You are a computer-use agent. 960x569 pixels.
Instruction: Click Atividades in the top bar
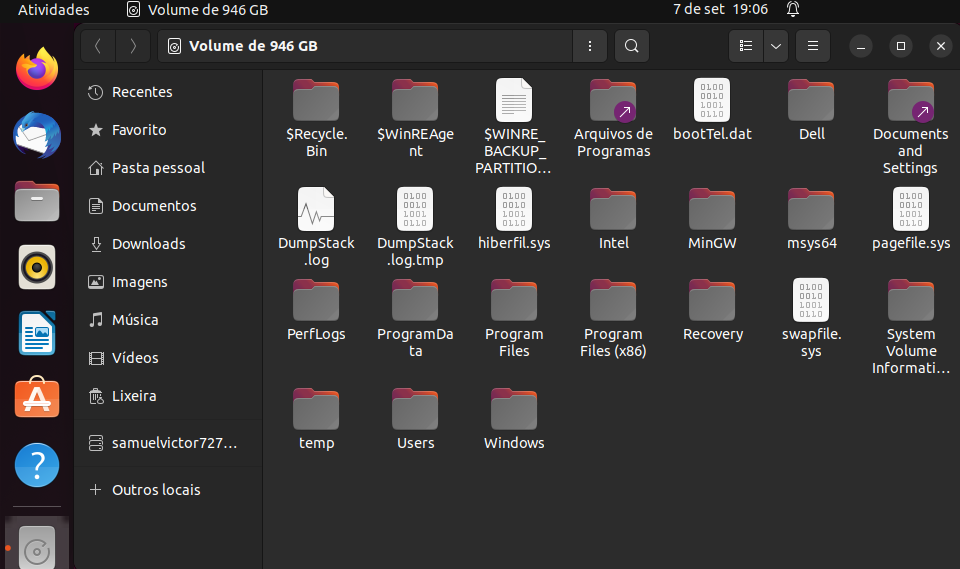53,10
